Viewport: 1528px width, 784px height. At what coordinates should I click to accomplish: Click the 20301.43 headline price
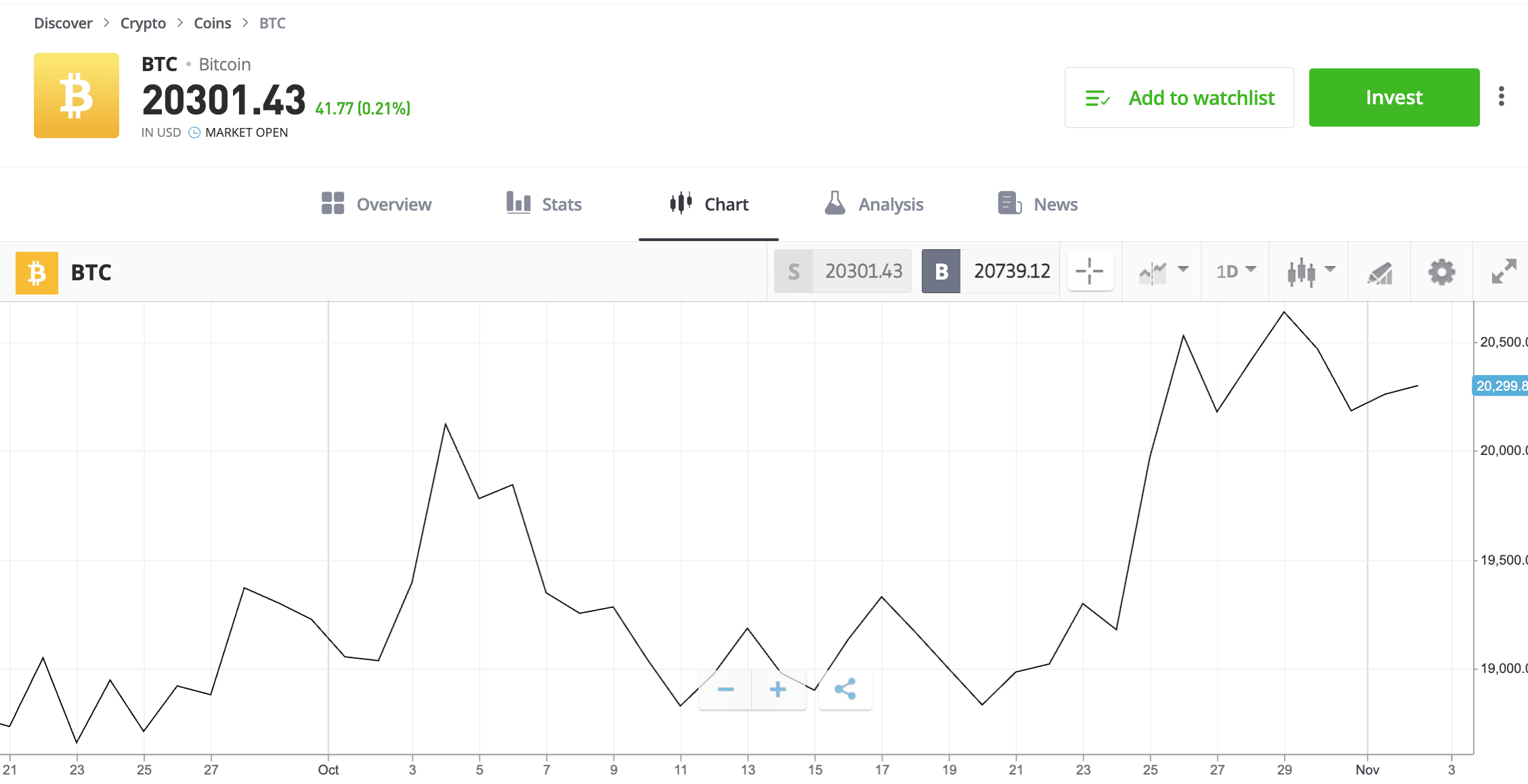tap(224, 101)
